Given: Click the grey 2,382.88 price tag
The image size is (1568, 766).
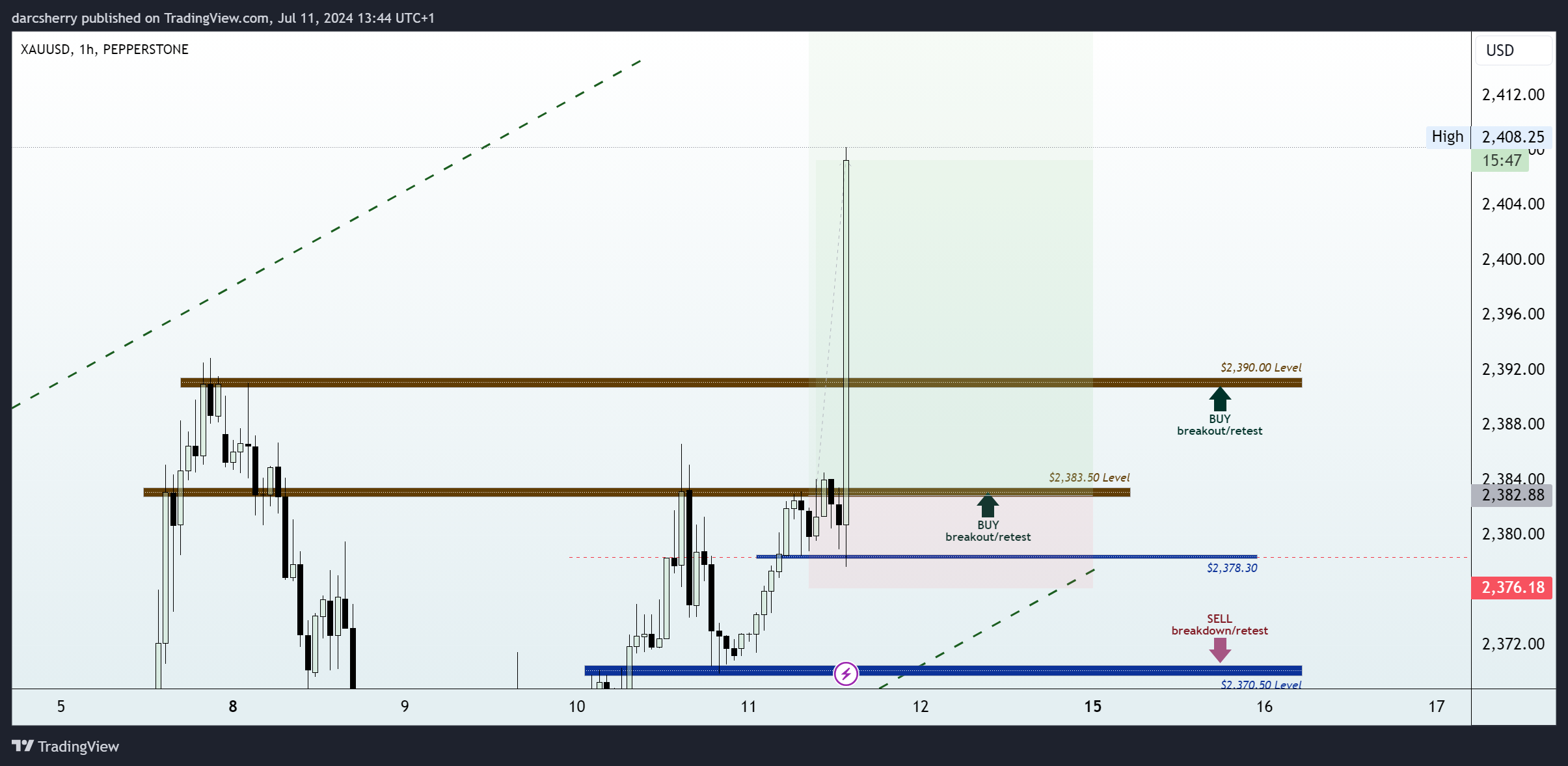Looking at the screenshot, I should coord(1512,495).
